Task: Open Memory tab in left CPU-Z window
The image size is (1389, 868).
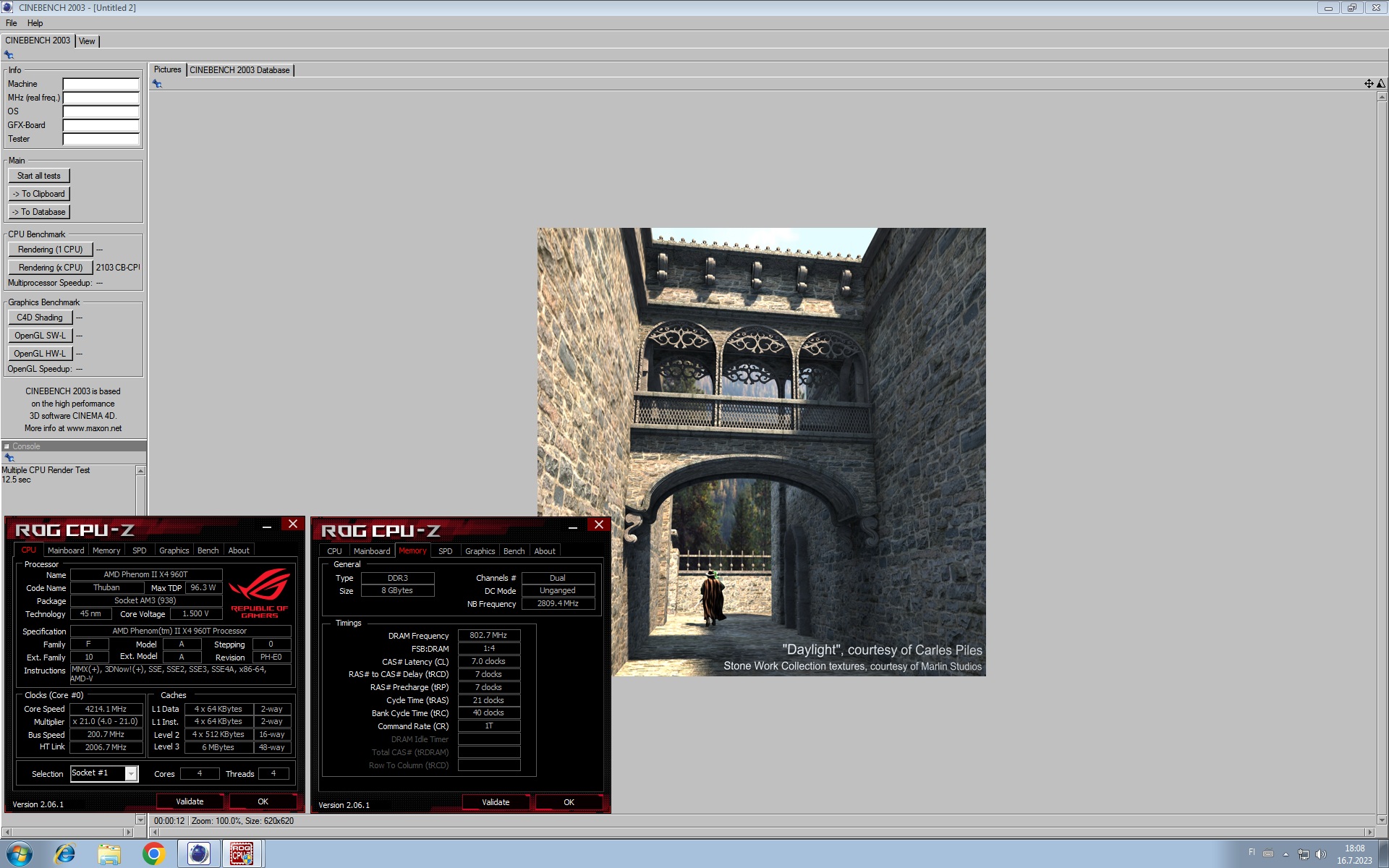Action: tap(106, 550)
